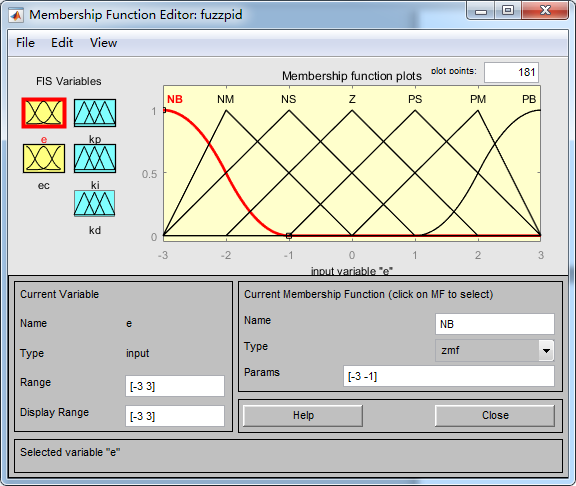Select the Z membership function label
576x486 pixels.
tap(352, 99)
